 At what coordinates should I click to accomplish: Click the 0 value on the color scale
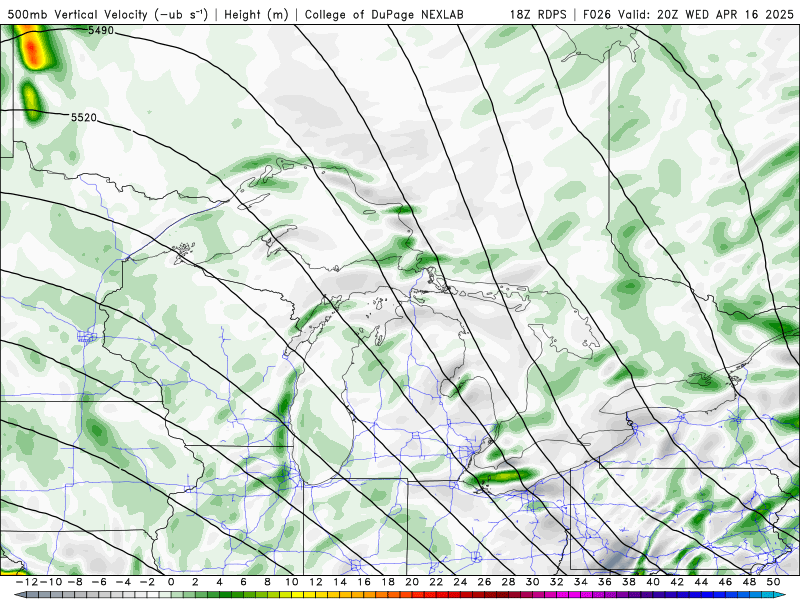point(171,582)
